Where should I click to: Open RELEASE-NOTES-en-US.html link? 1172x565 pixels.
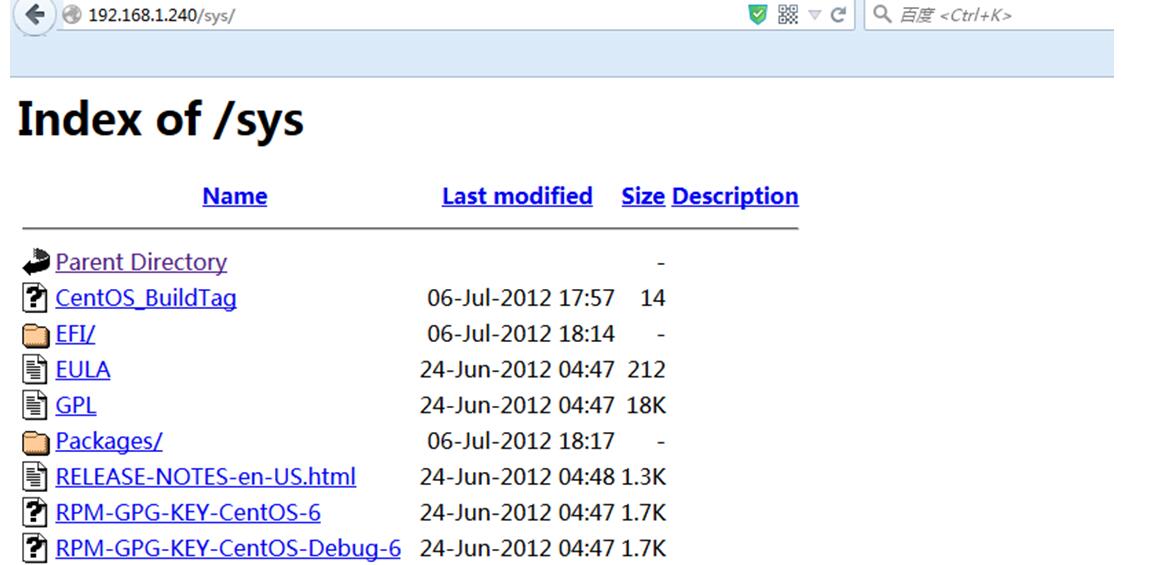[x=206, y=477]
